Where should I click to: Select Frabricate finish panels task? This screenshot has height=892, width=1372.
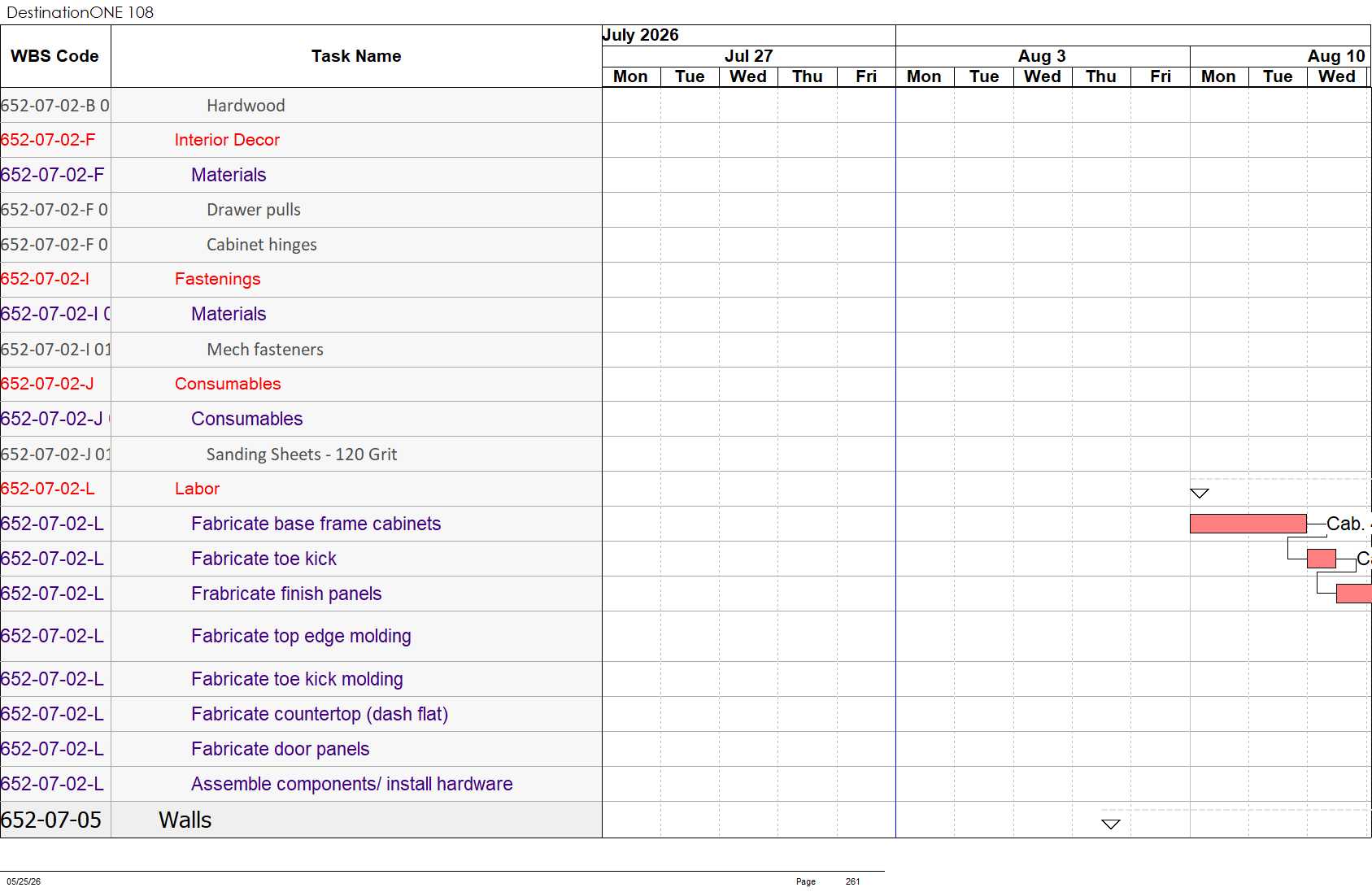click(x=286, y=594)
